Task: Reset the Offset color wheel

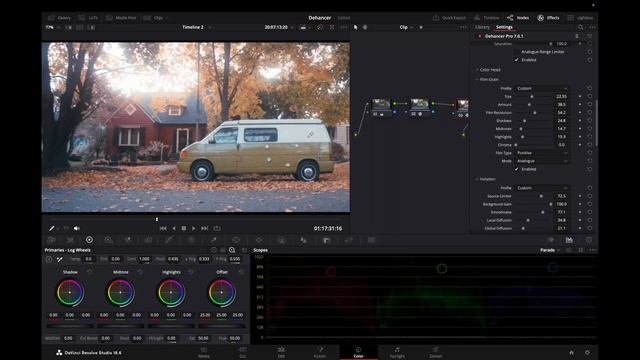Action: tap(241, 272)
